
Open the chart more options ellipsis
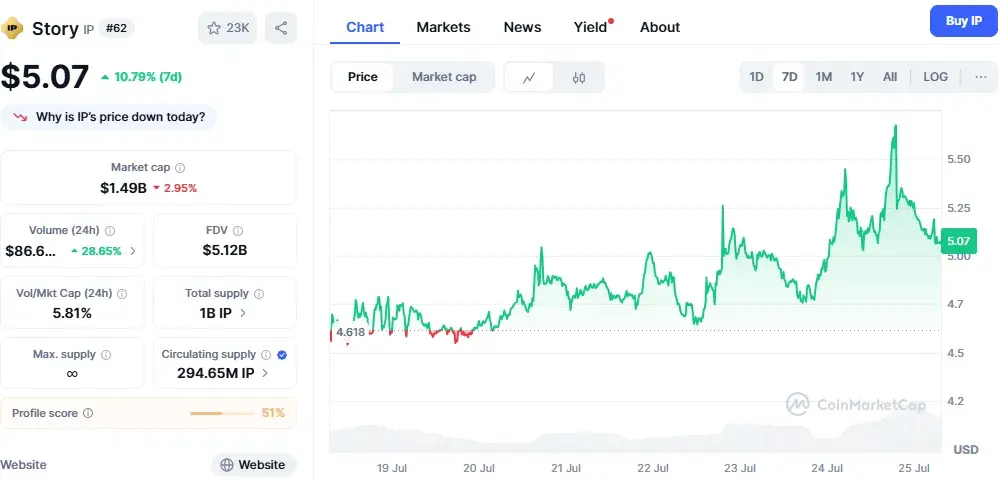coord(981,77)
